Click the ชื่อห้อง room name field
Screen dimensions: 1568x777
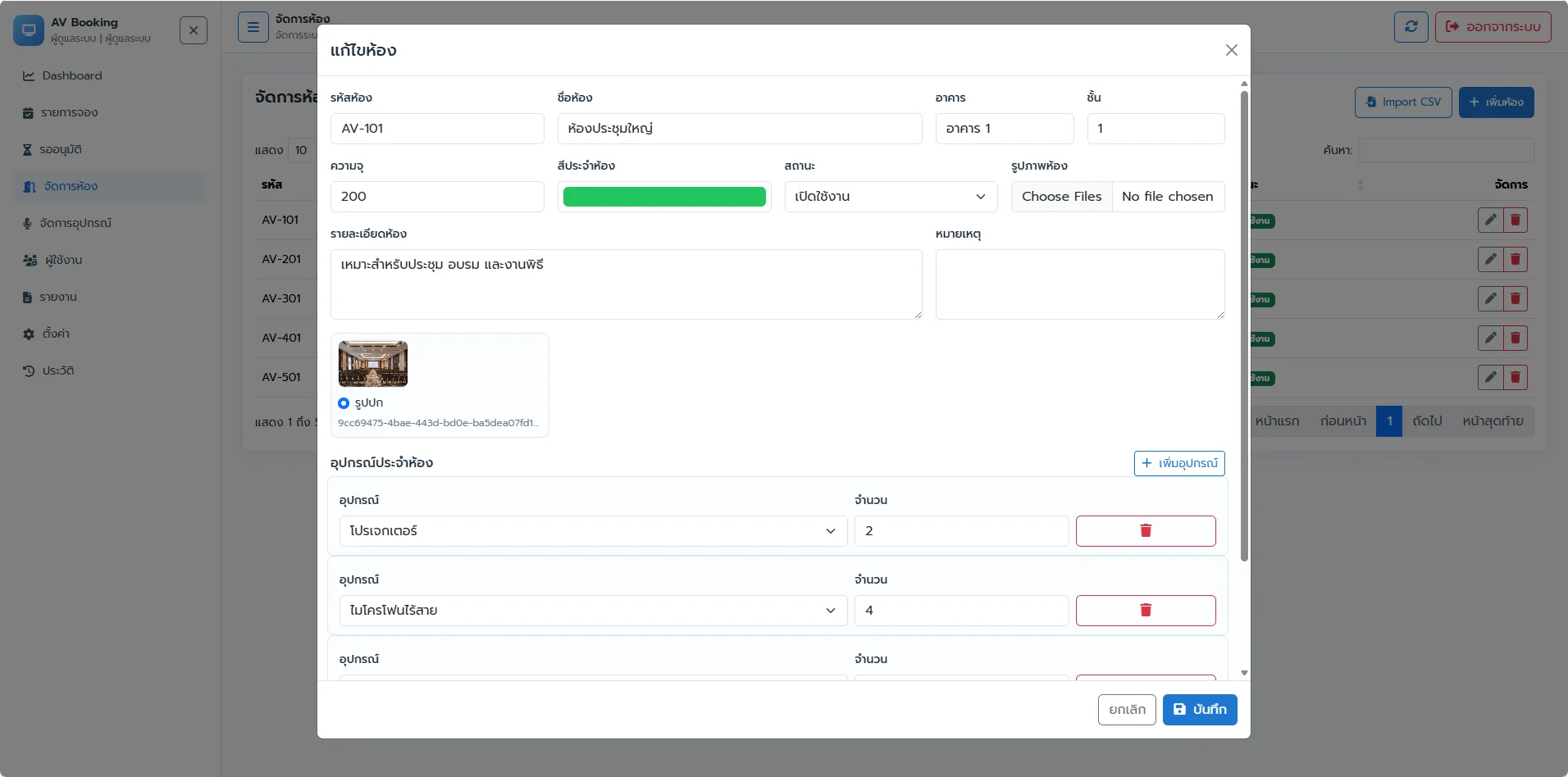pyautogui.click(x=740, y=129)
